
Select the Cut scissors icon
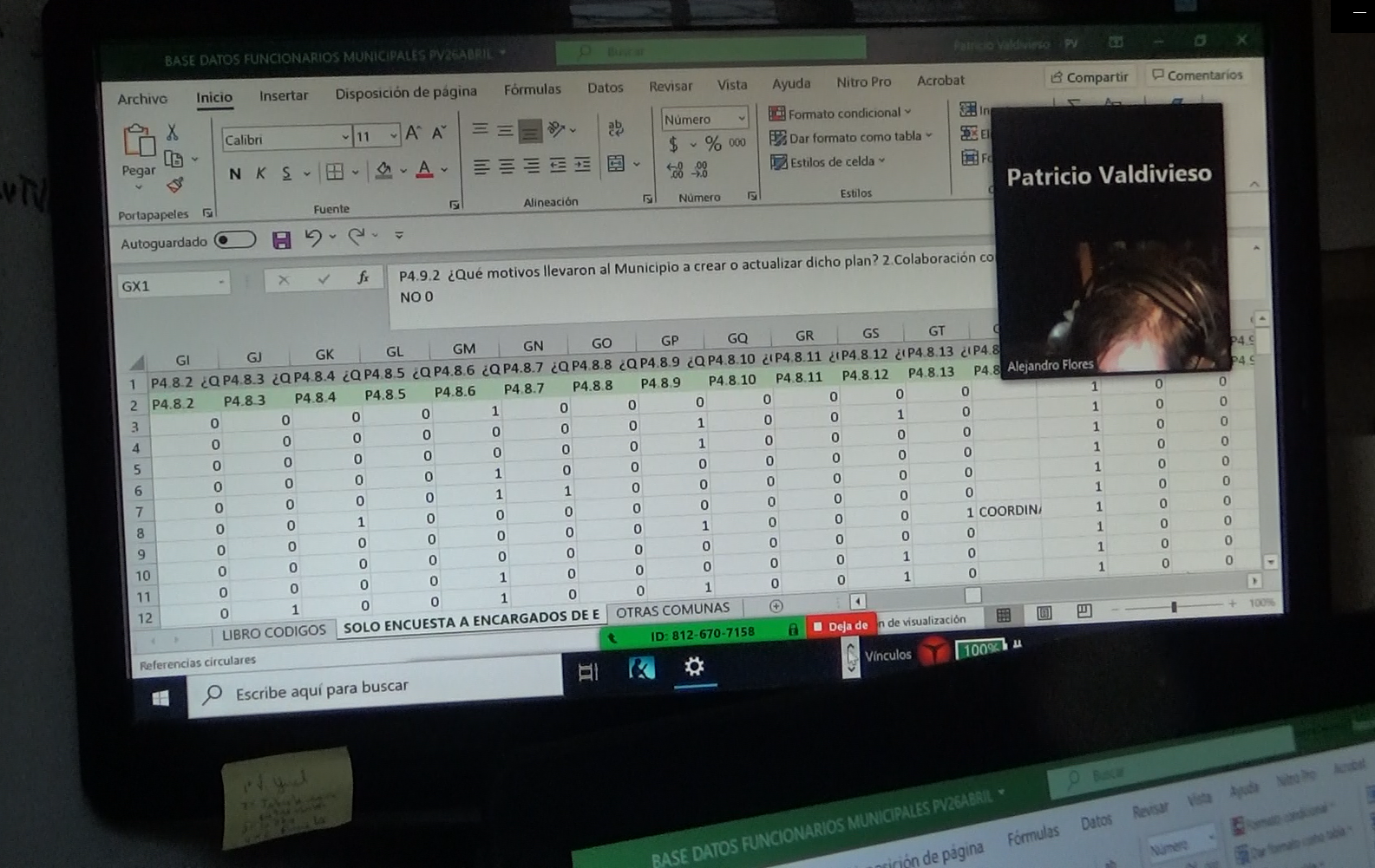(173, 132)
